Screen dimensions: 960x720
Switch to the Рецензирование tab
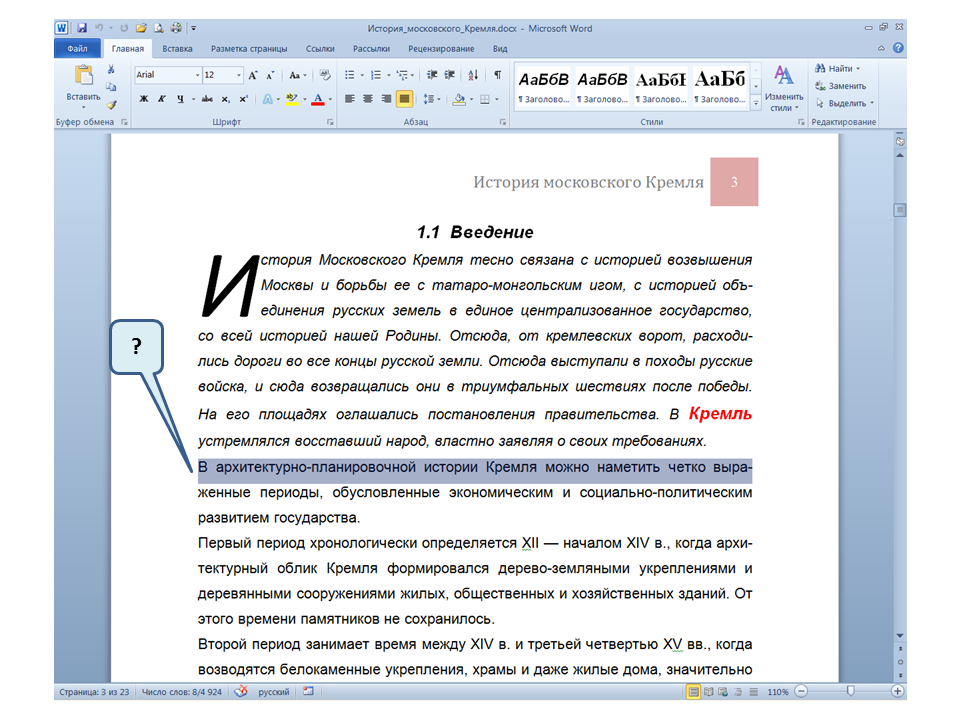[441, 48]
